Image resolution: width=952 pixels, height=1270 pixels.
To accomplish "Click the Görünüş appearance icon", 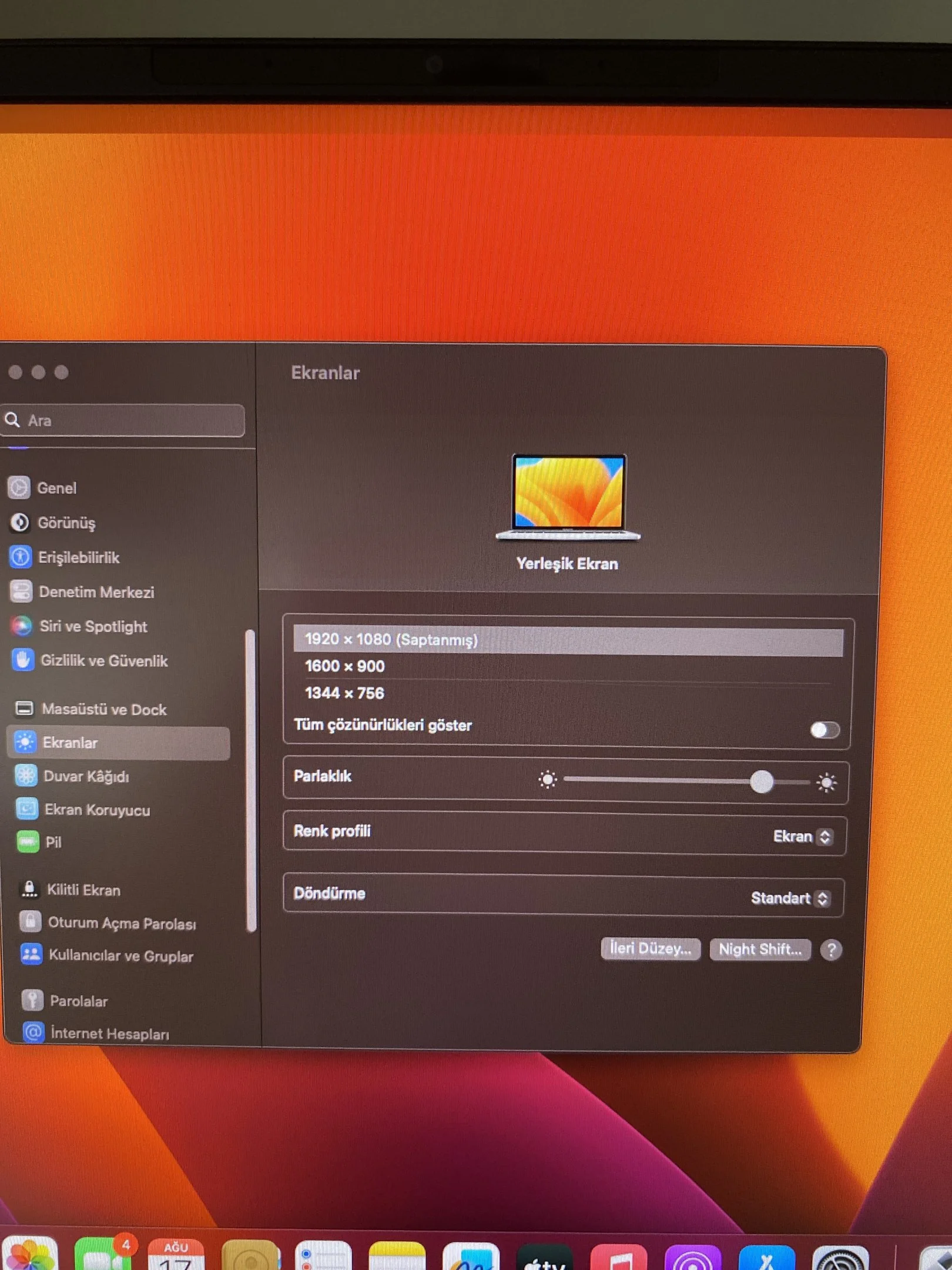I will pyautogui.click(x=19, y=522).
